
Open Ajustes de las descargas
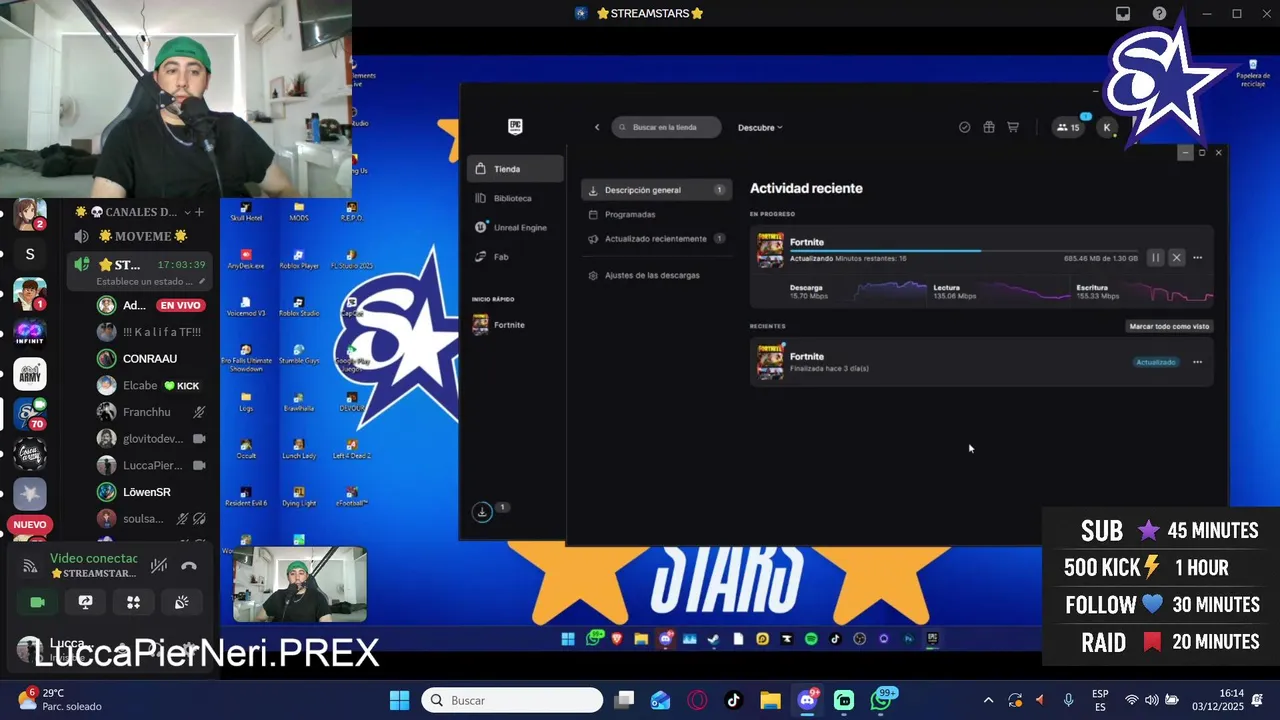click(656, 275)
